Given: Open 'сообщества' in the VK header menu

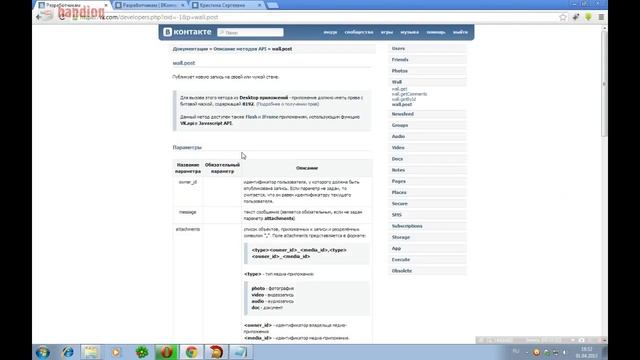Looking at the screenshot, I should pos(359,32).
